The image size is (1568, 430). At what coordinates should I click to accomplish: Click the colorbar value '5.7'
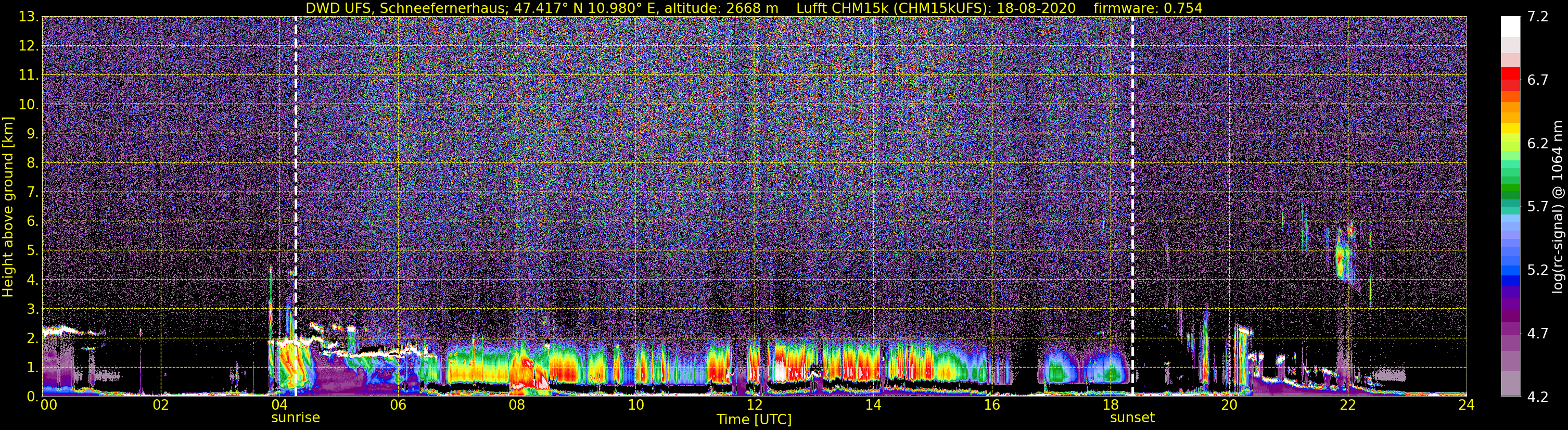click(x=1538, y=207)
